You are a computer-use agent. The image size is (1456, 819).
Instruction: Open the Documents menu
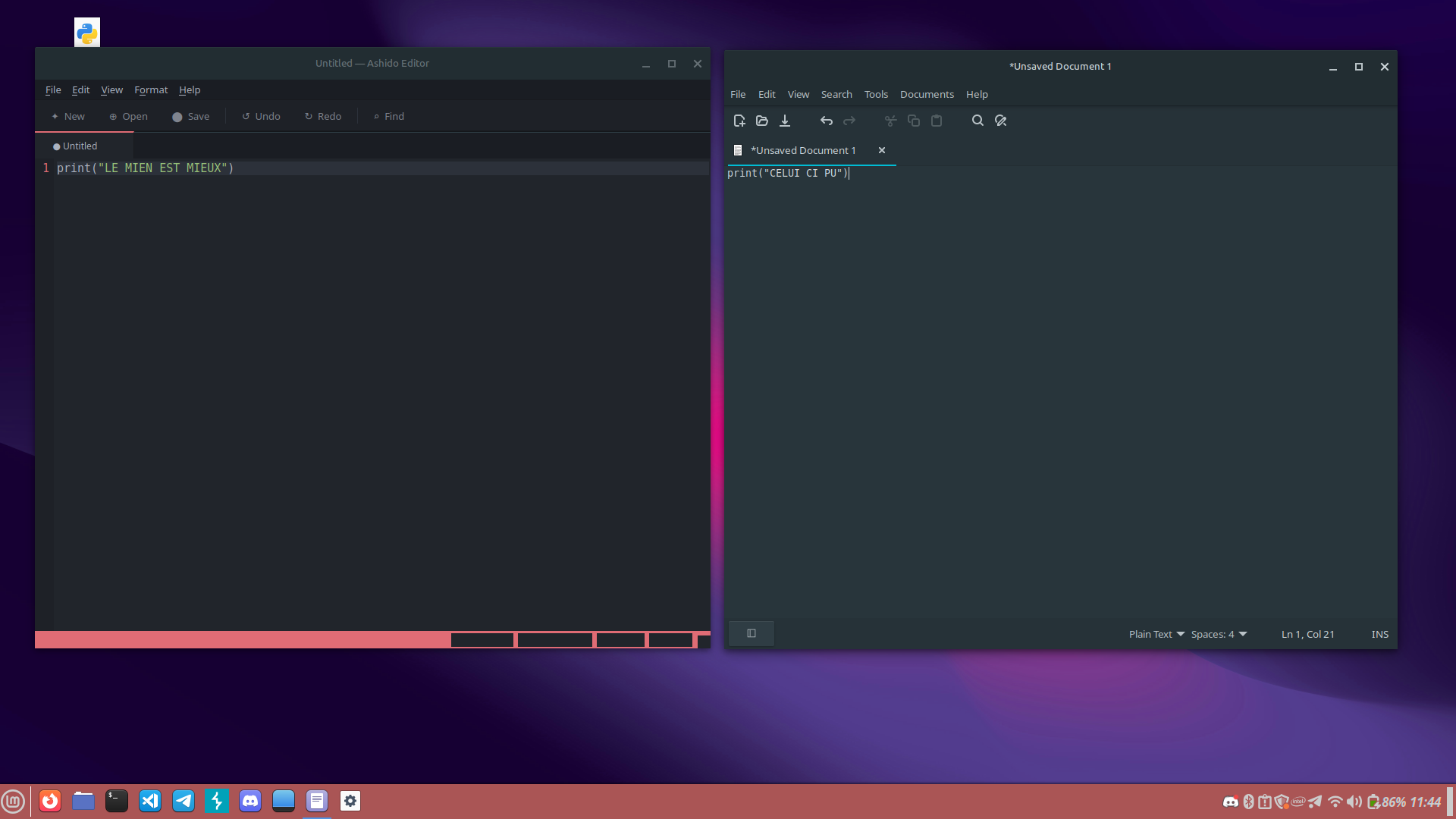pyautogui.click(x=927, y=94)
